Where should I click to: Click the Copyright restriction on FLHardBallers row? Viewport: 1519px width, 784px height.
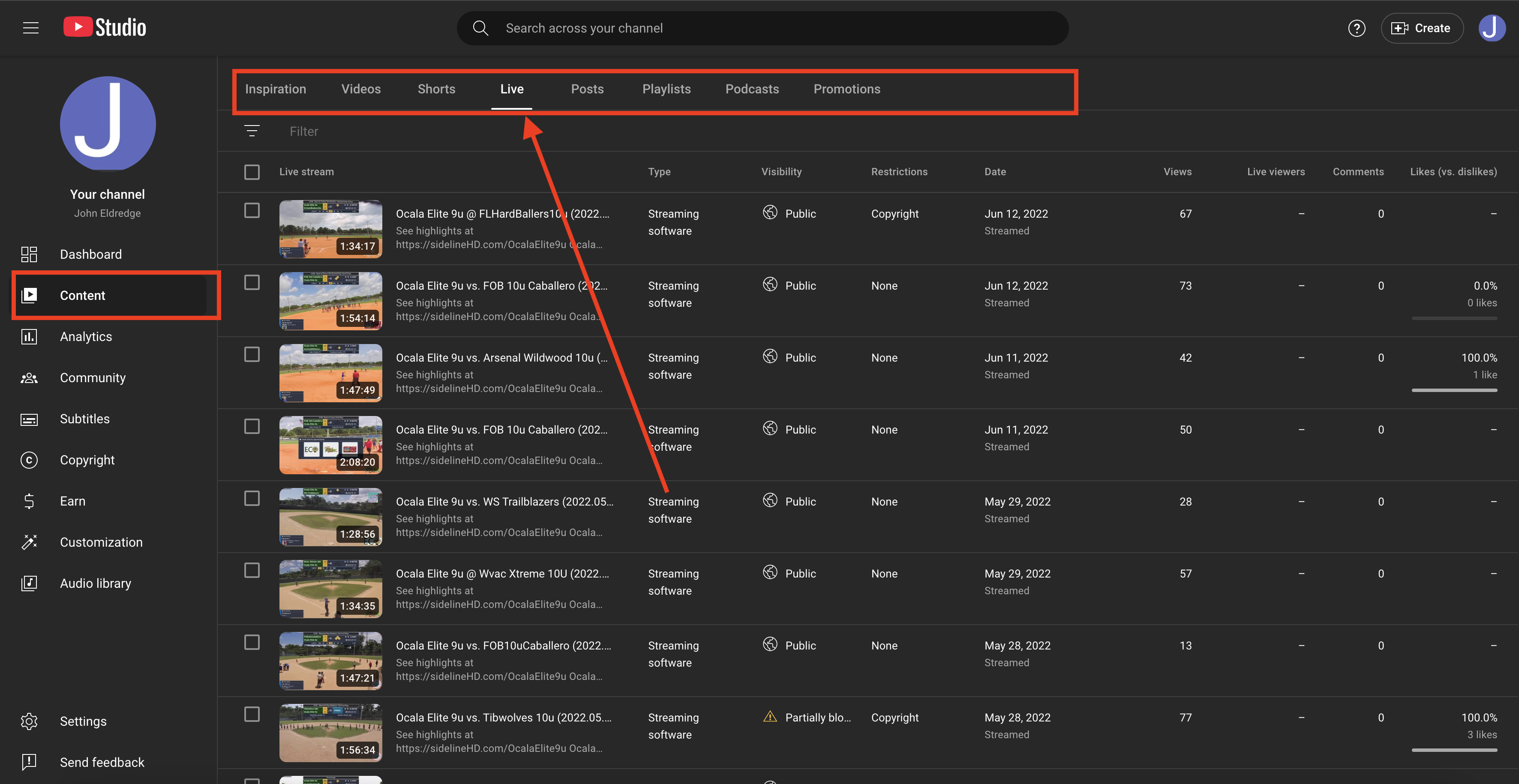895,214
